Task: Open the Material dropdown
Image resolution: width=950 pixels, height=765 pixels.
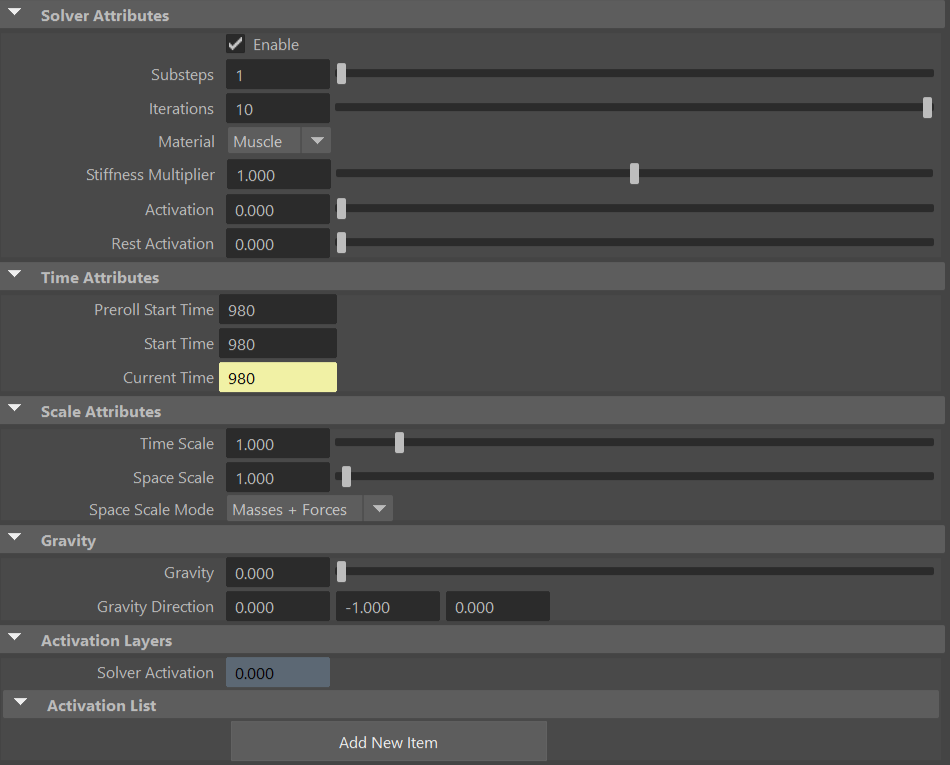Action: click(x=316, y=140)
